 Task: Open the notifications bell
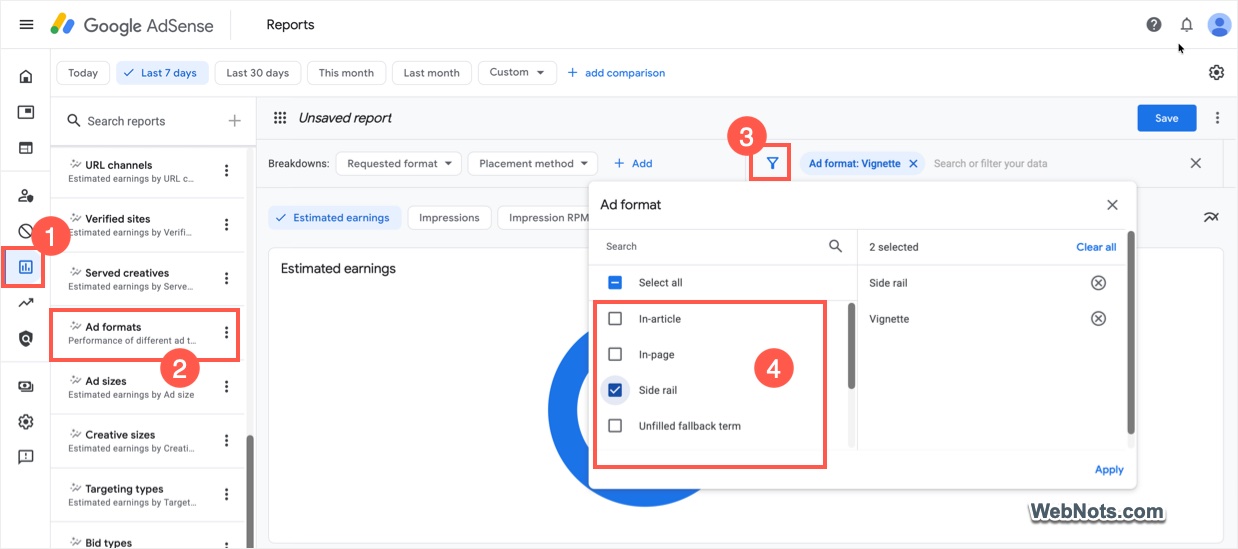(x=1186, y=24)
